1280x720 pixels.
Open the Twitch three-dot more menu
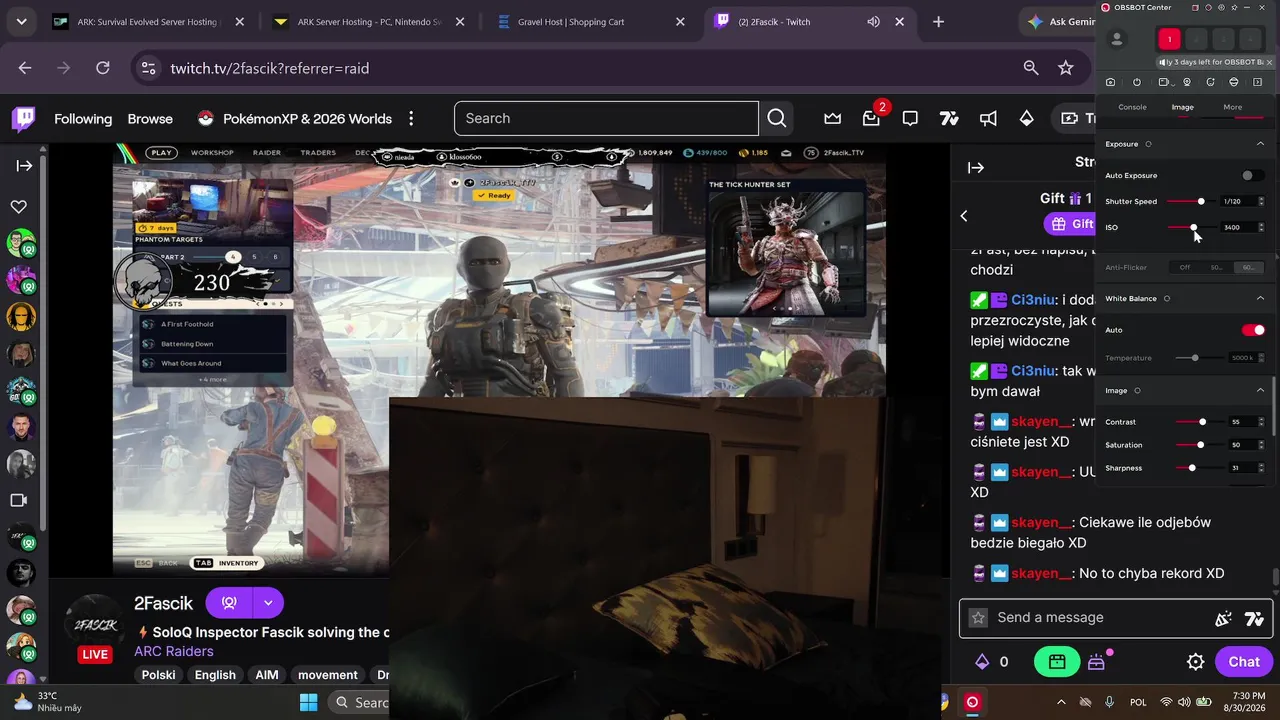tap(411, 118)
